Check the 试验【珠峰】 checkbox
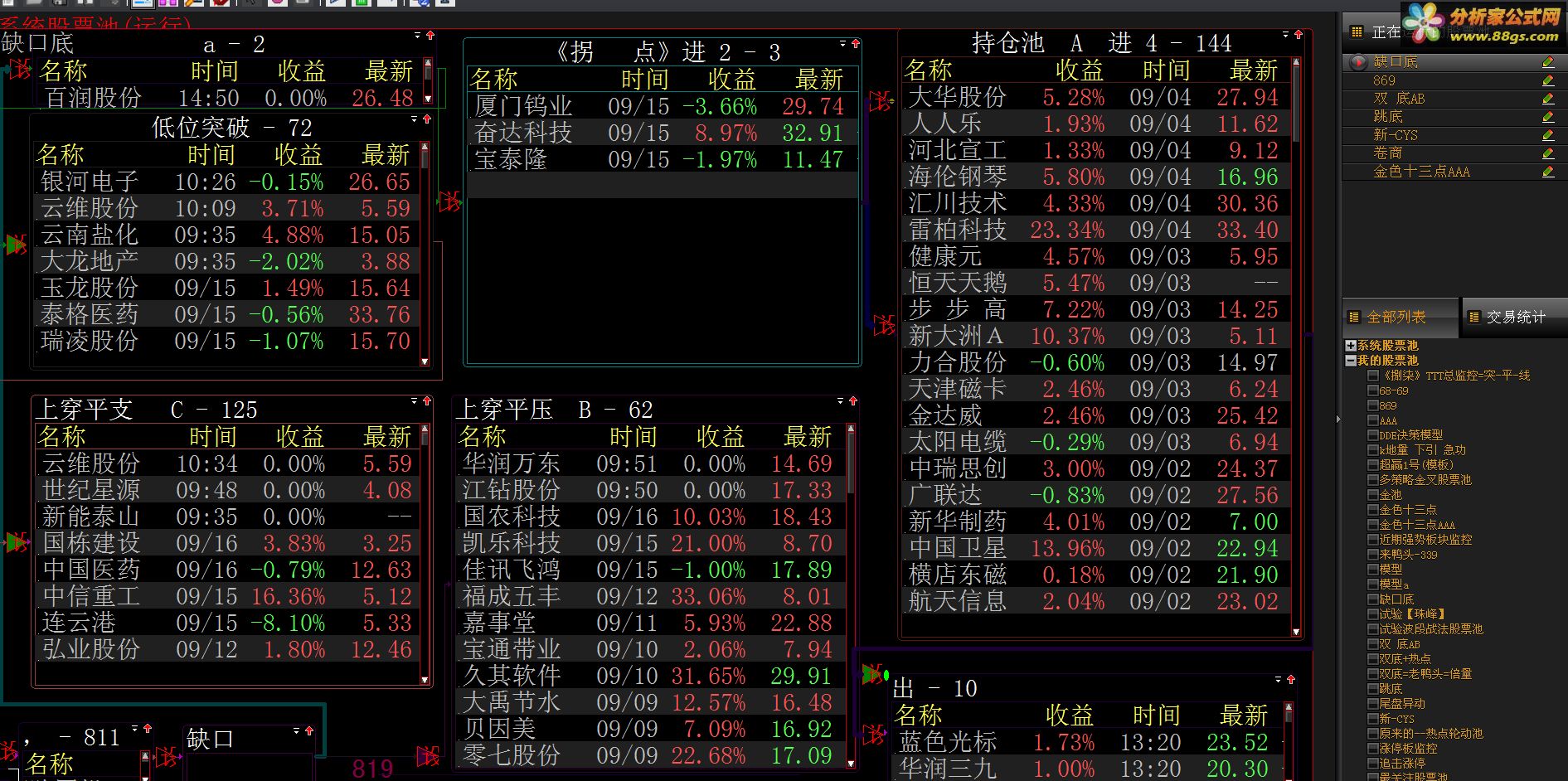The image size is (1568, 781). [1373, 614]
